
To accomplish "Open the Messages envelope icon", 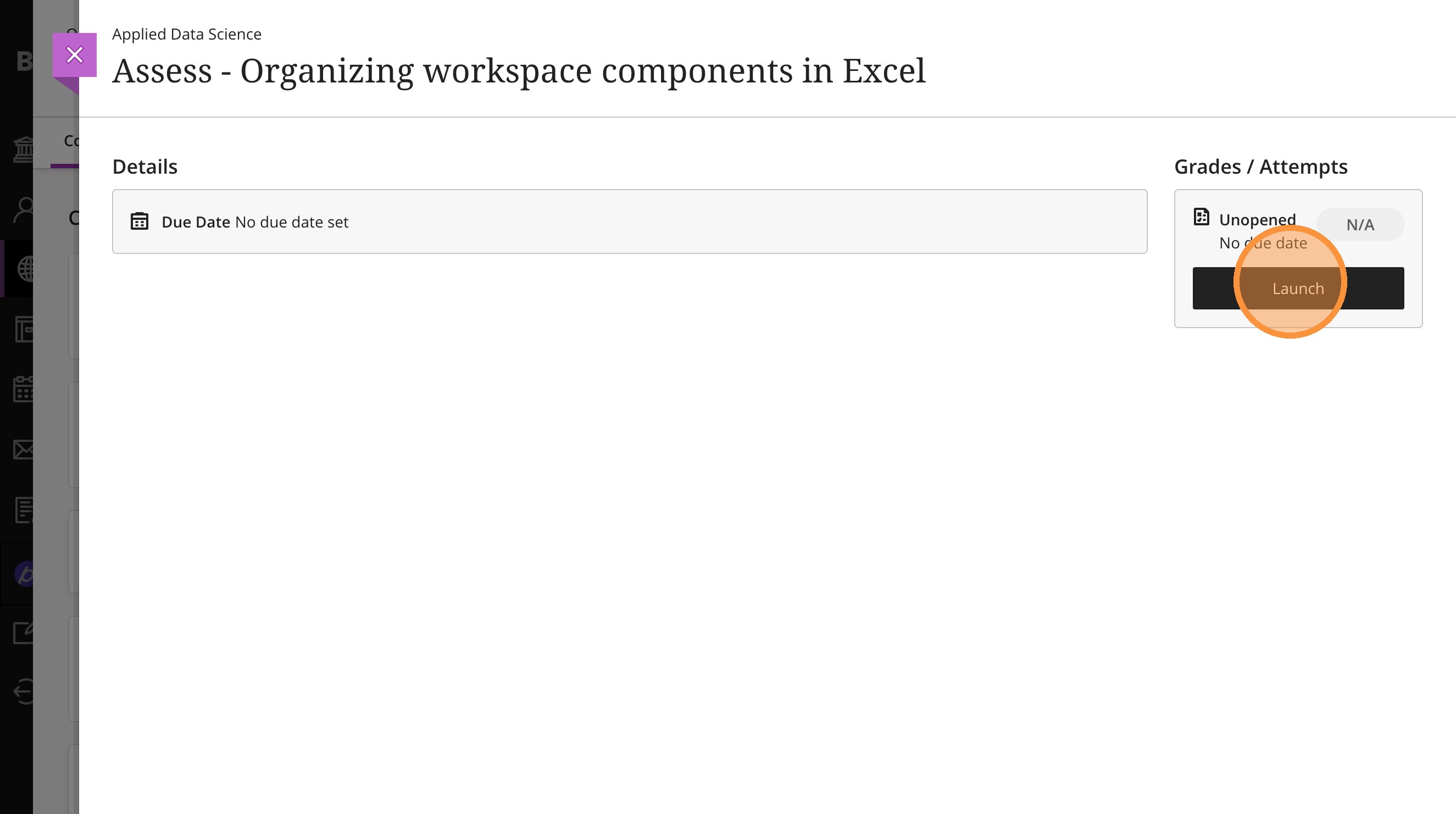I will click(24, 450).
